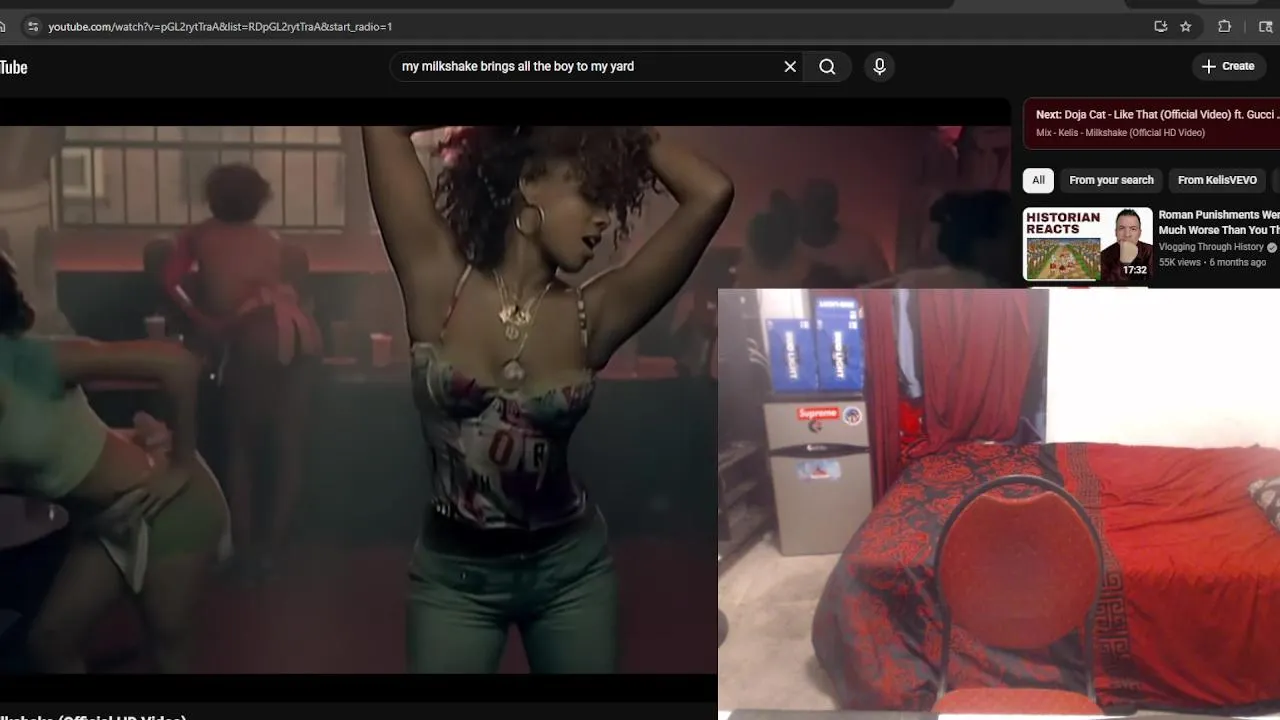The image size is (1280, 720).
Task: Open the Create upload menu
Action: (x=1227, y=66)
